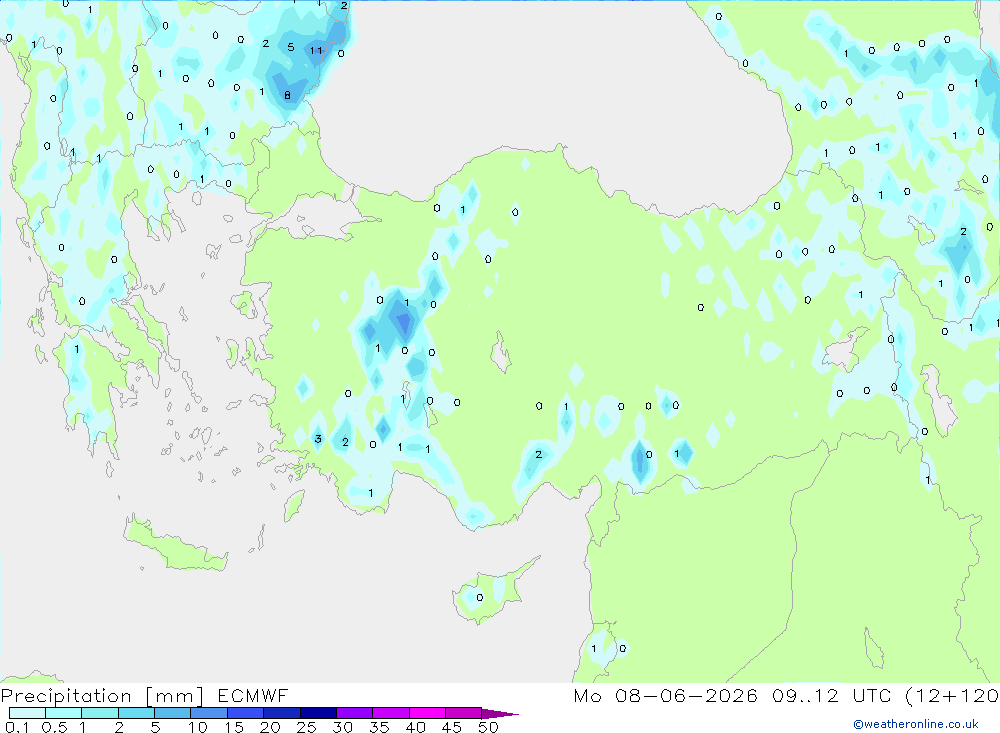Click the legend scale label '50'

(489, 727)
